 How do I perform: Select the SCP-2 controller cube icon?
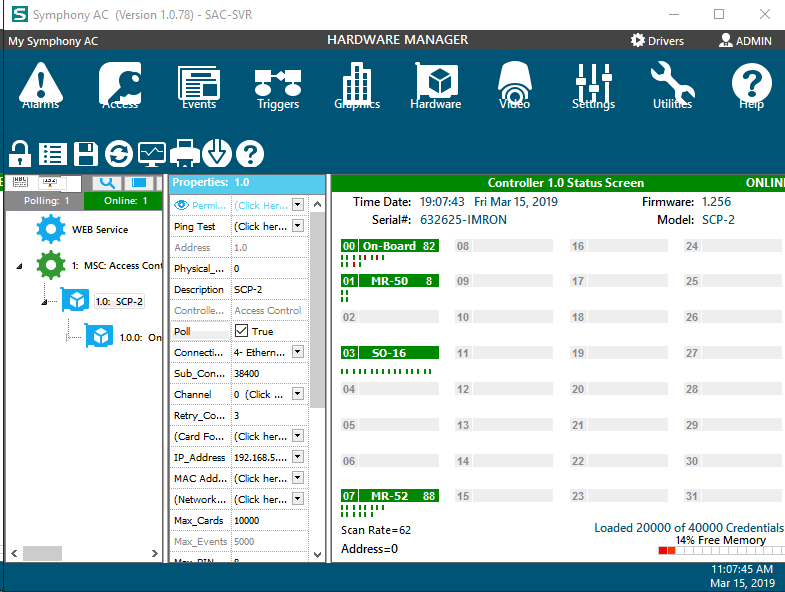point(76,301)
